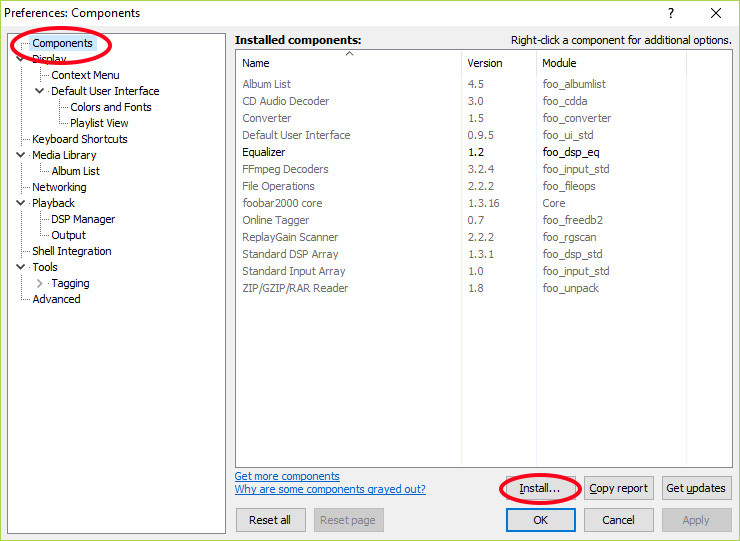This screenshot has height=541, width=740.
Task: Confirm preferences with the OK button
Action: click(x=541, y=520)
